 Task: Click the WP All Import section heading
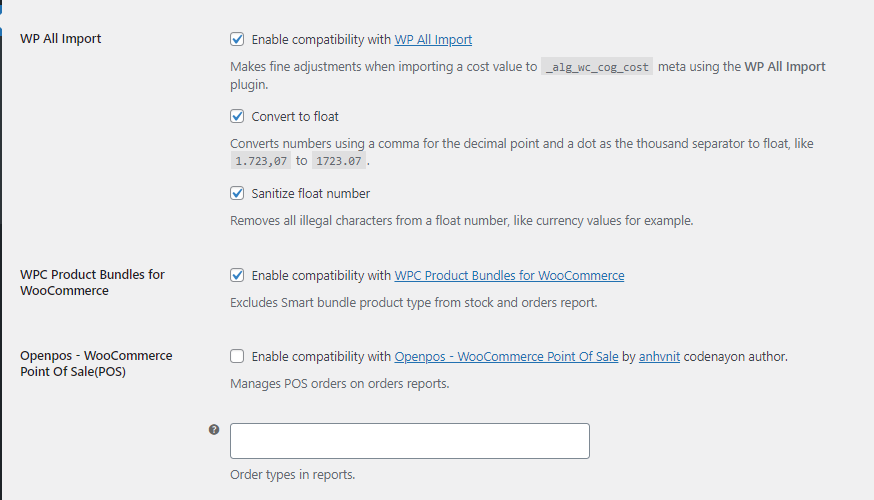61,38
